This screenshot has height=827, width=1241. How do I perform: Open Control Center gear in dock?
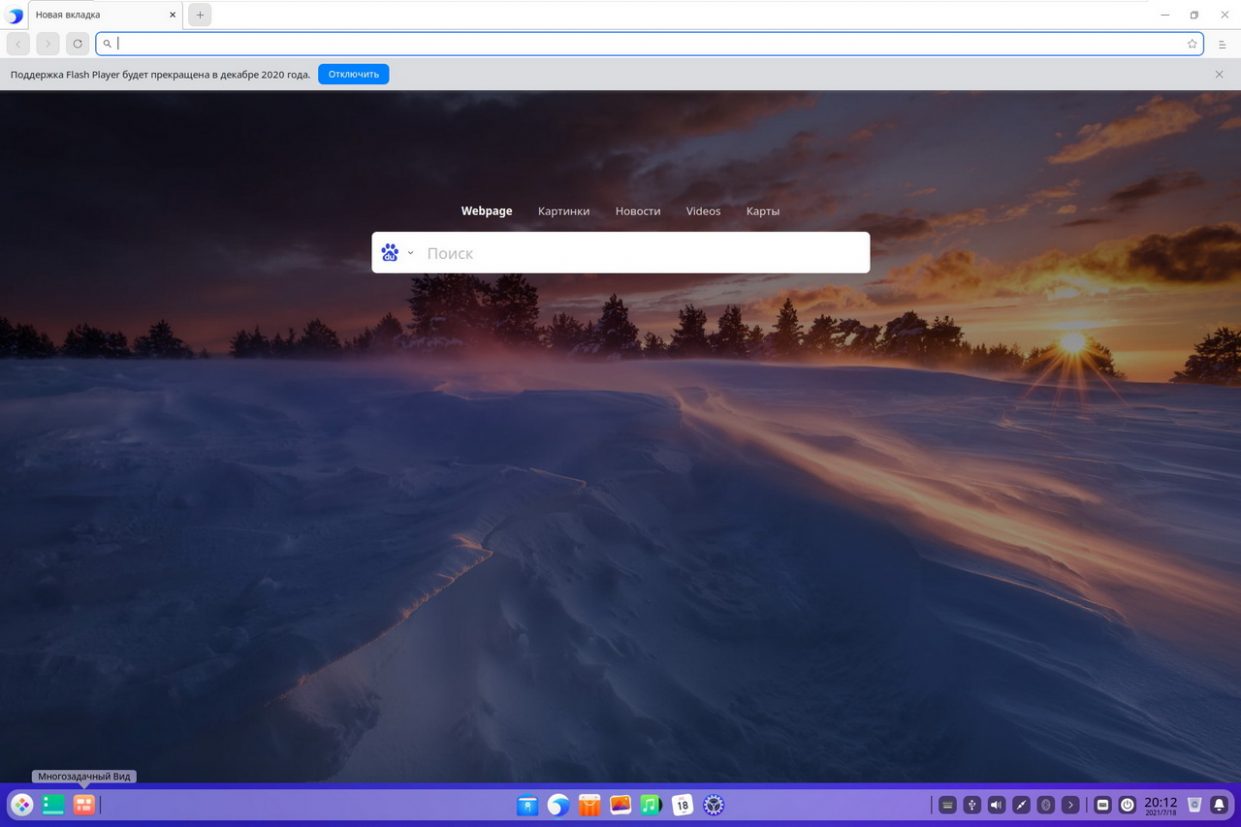point(713,805)
